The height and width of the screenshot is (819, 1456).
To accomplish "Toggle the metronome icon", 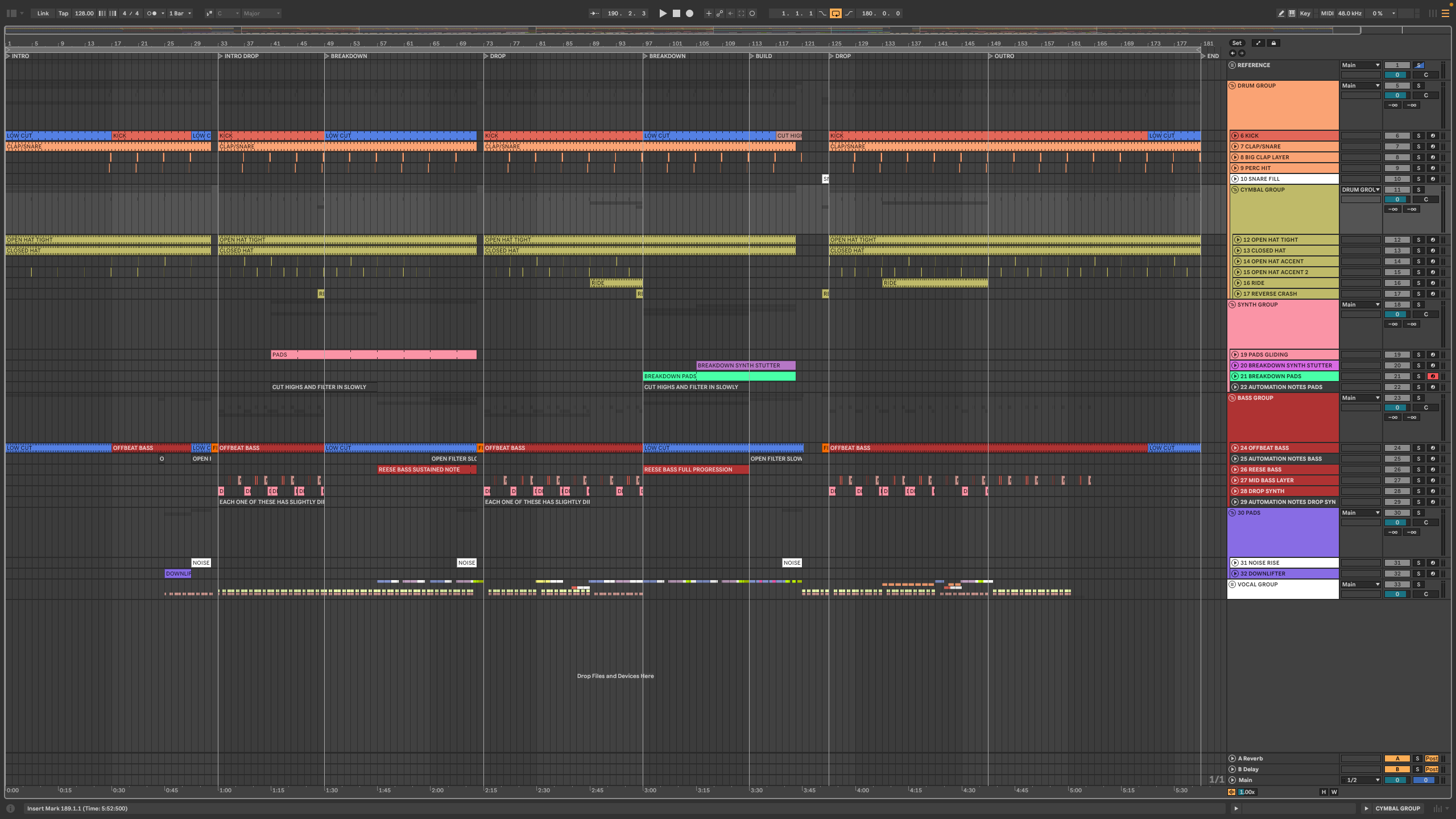I will (x=151, y=13).
